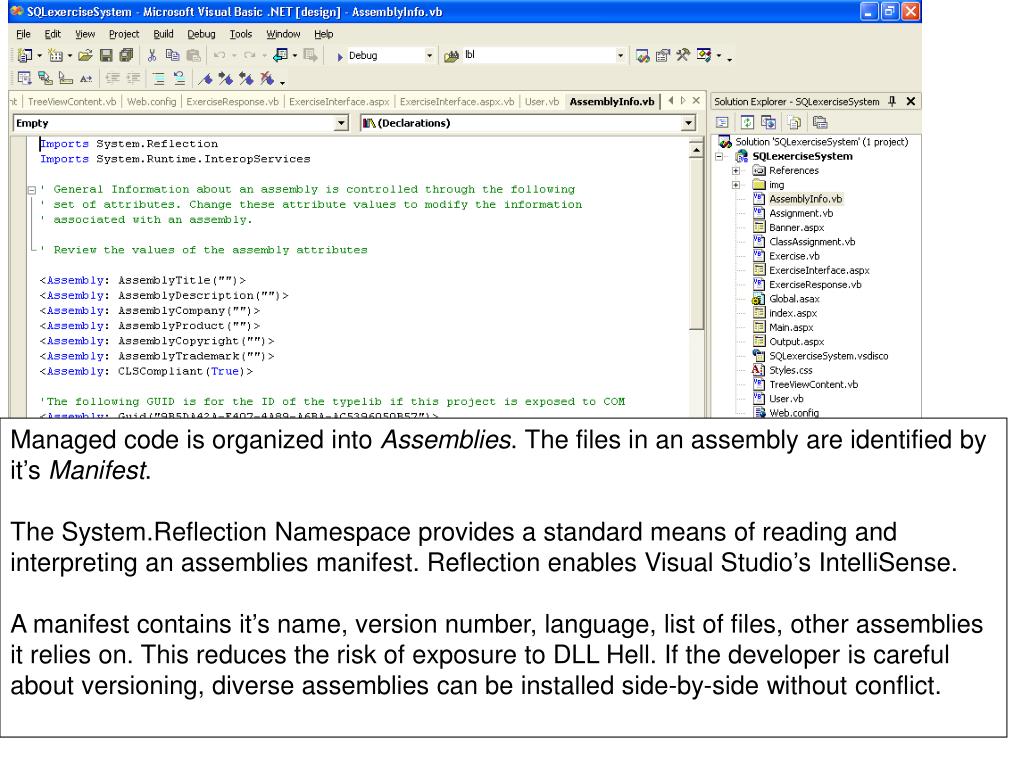Open the Find combo box dropdown containing lbl
The height and width of the screenshot is (768, 1024).
pos(620,56)
